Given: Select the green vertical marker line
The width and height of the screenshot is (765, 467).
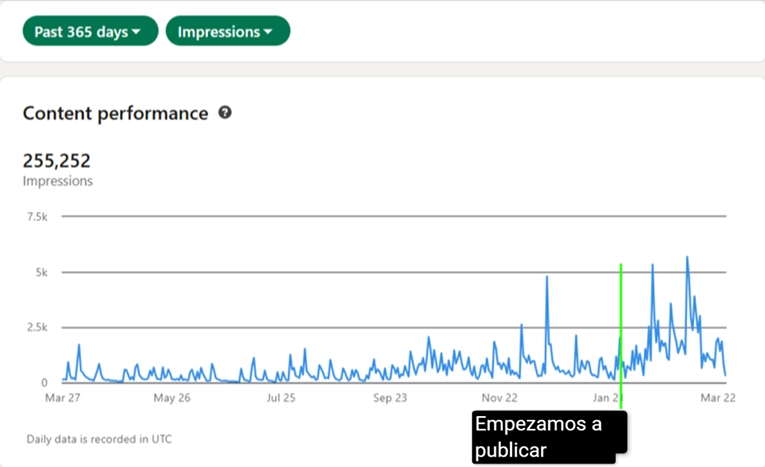Looking at the screenshot, I should coord(621,336).
